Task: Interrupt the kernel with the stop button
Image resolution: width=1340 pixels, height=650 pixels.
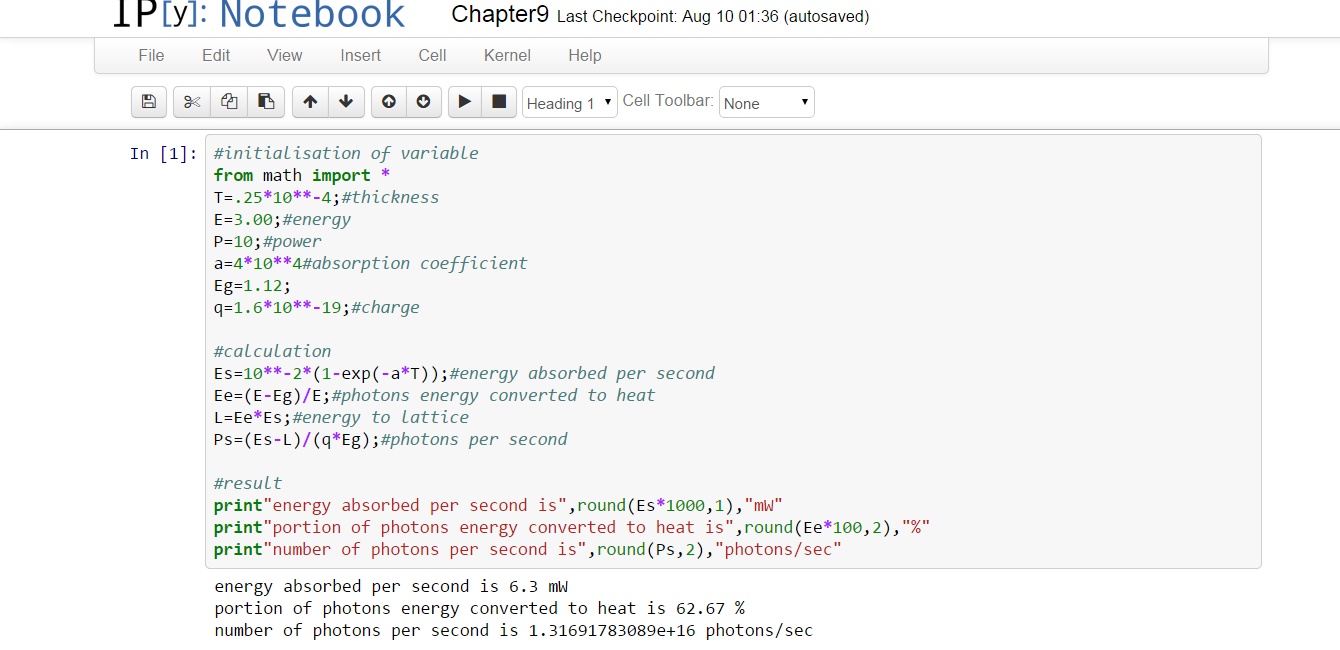Action: click(x=499, y=102)
